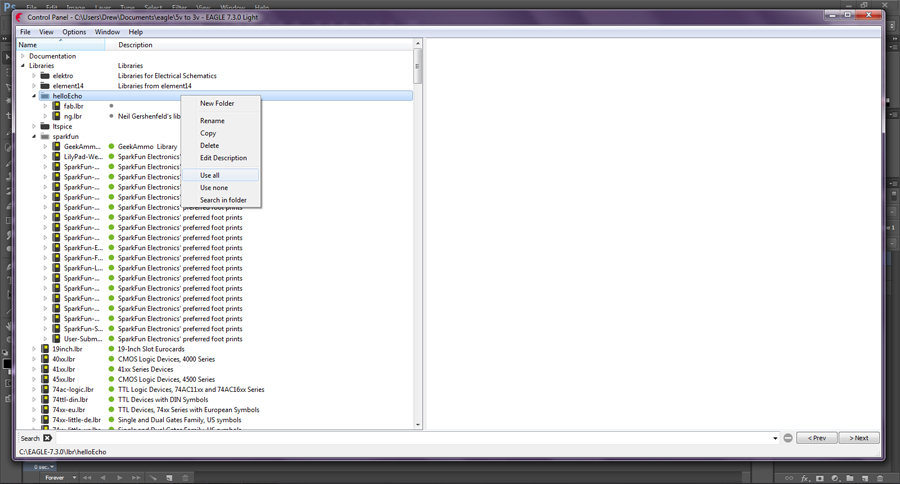
Task: Click the Photoshop new group folder icon
Action: 850,478
